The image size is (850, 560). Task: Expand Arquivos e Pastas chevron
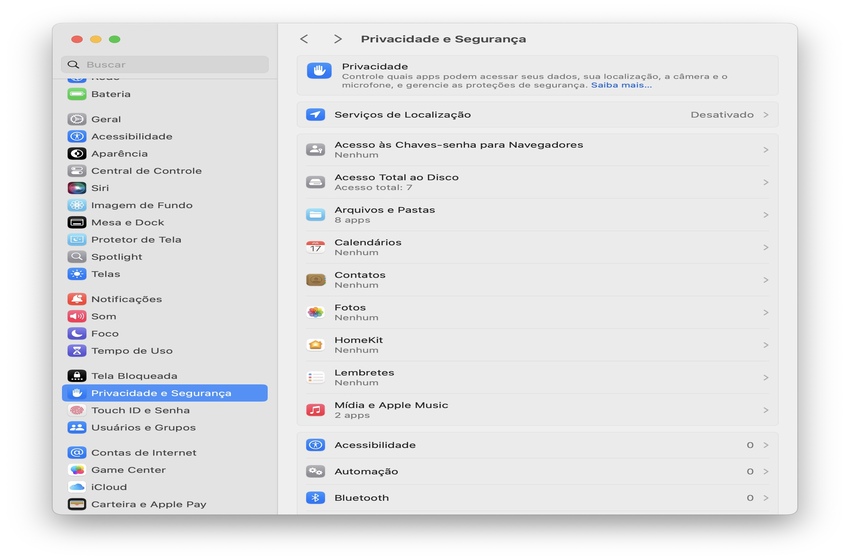[x=766, y=215]
